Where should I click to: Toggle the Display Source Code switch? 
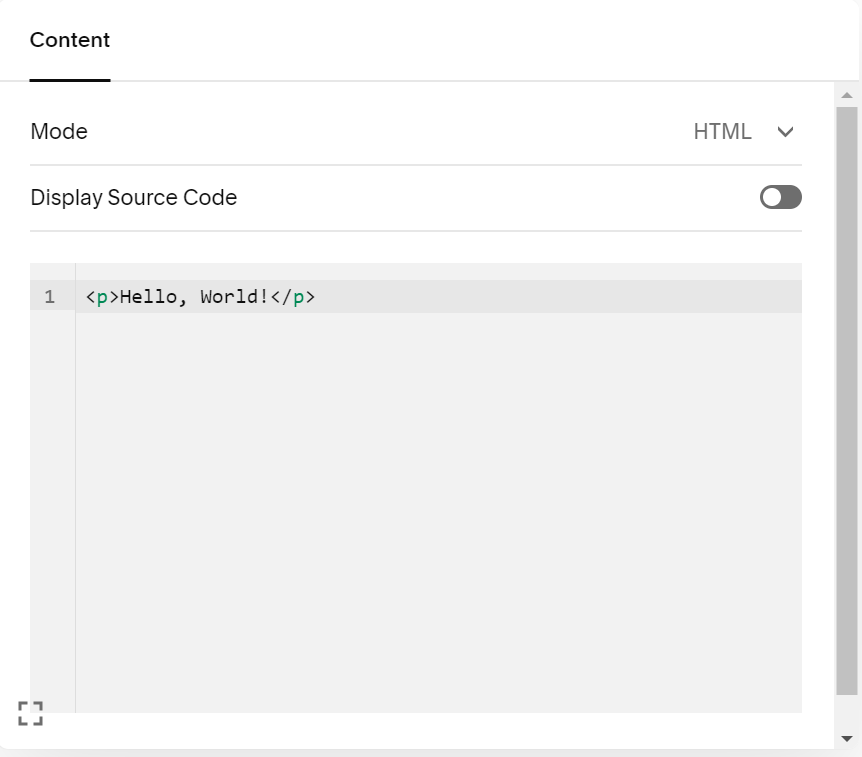pyautogui.click(x=780, y=197)
